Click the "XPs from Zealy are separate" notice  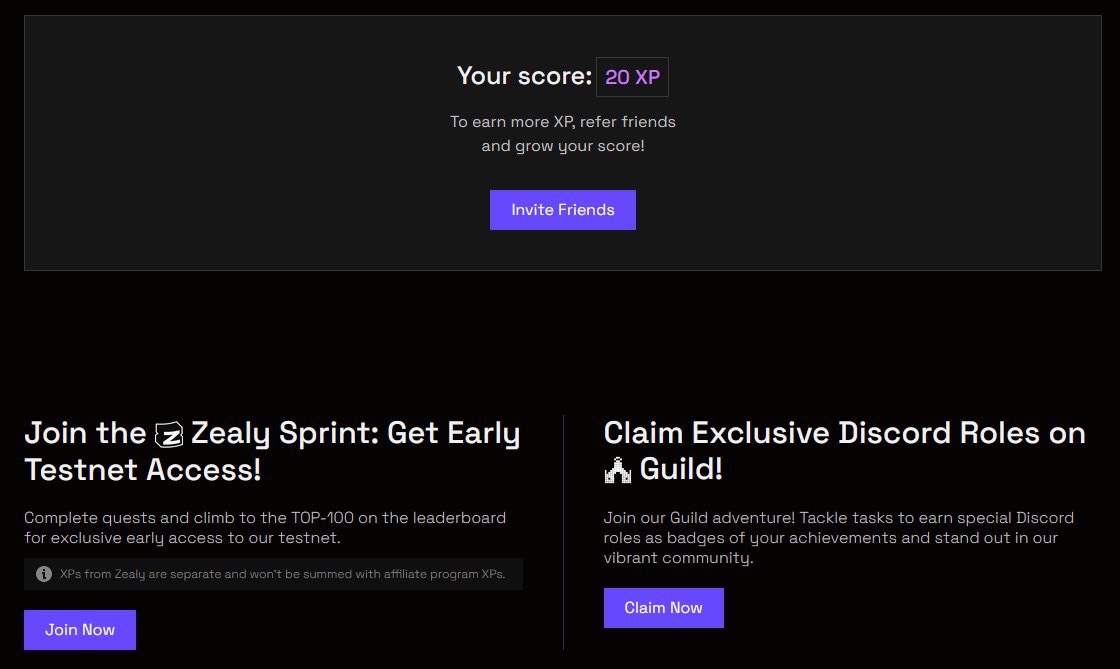click(x=282, y=574)
